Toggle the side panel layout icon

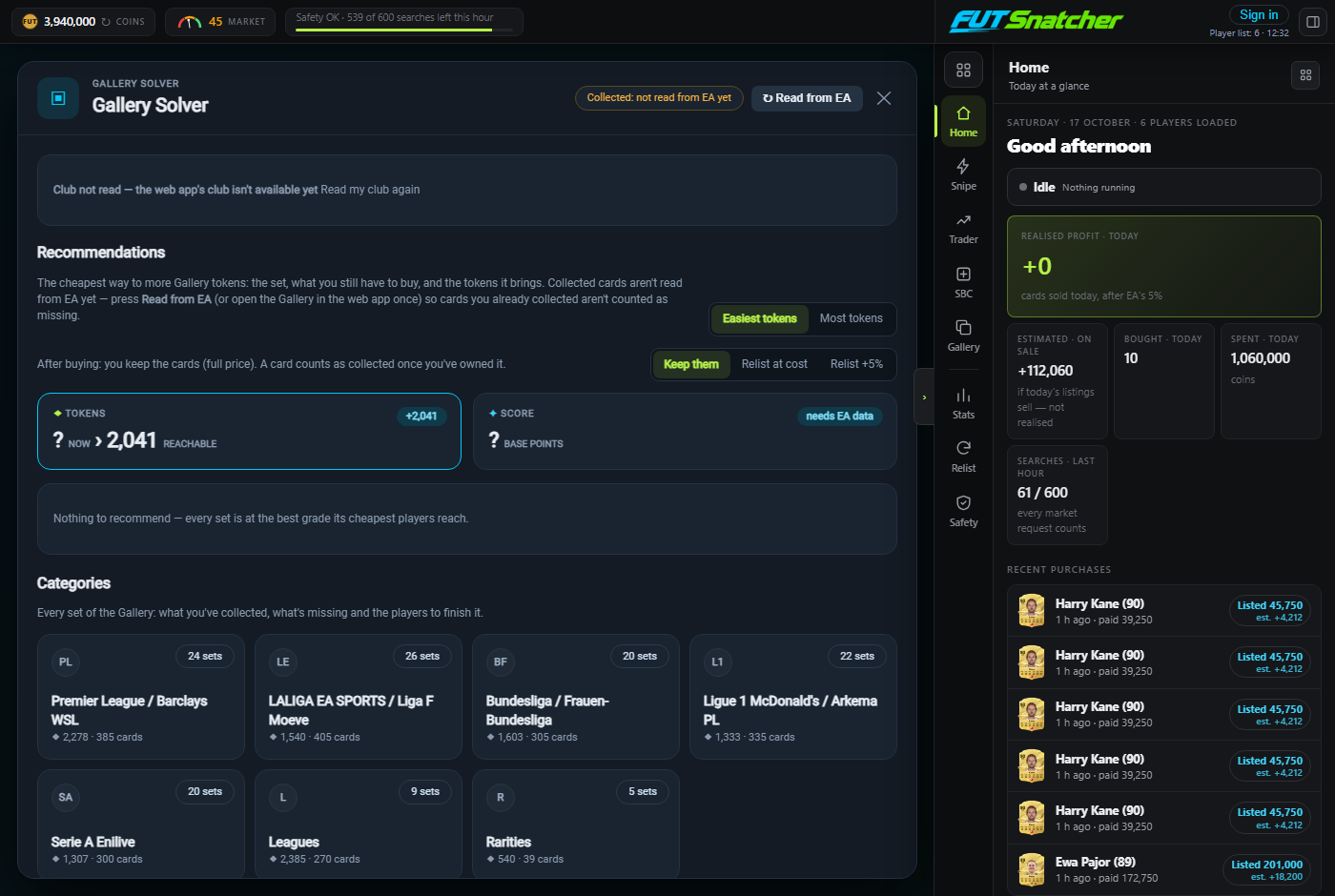(x=1313, y=22)
